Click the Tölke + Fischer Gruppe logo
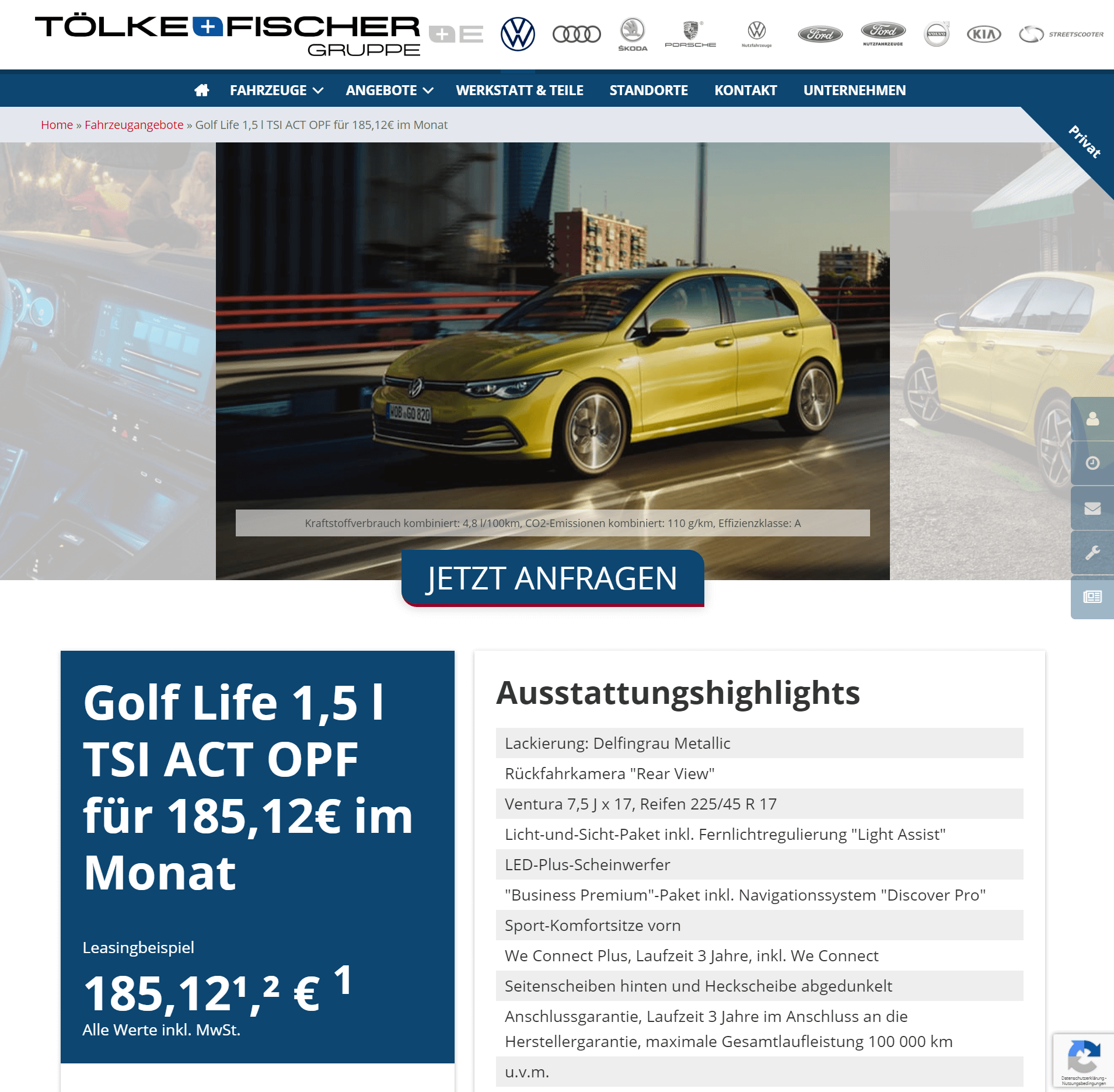1114x1092 pixels. pos(228,35)
